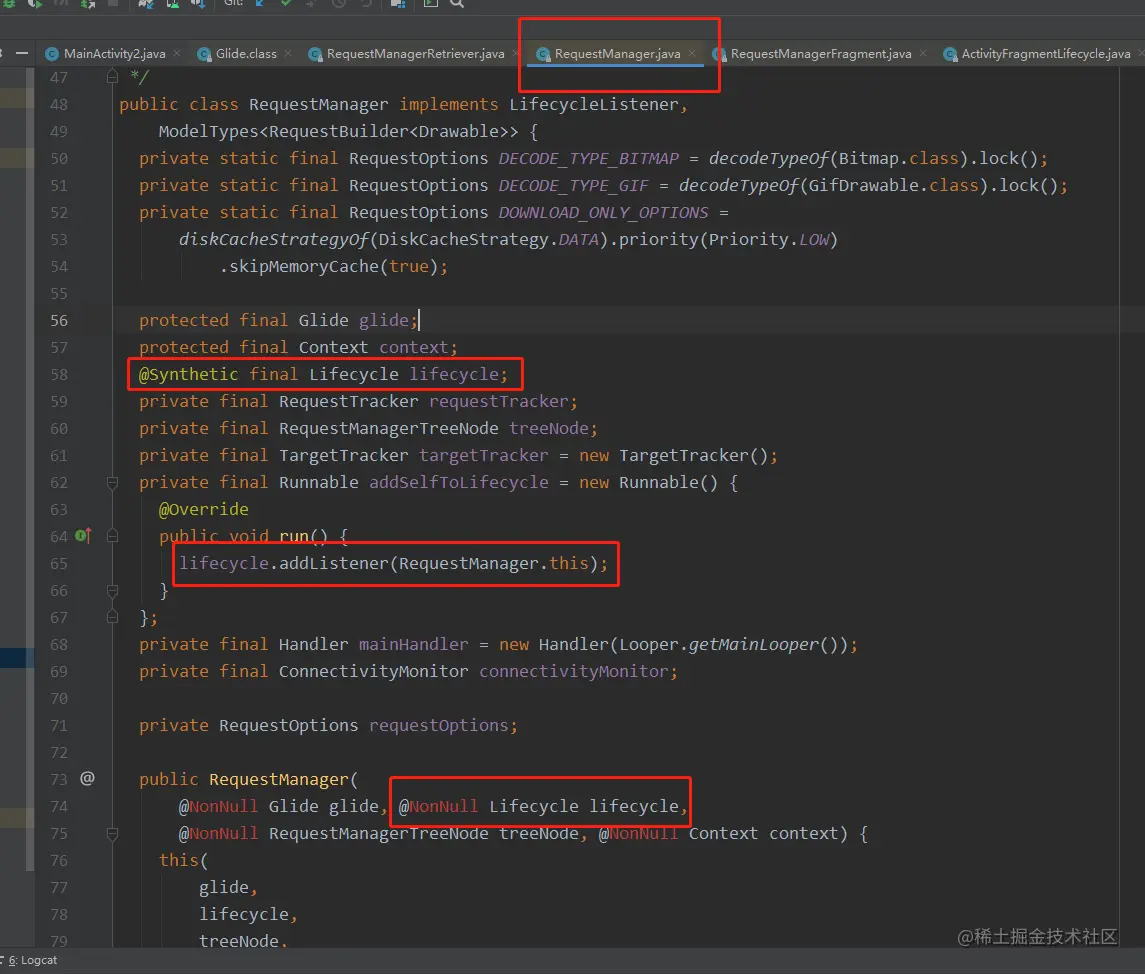Click line number 56 in the gutter

pos(59,321)
